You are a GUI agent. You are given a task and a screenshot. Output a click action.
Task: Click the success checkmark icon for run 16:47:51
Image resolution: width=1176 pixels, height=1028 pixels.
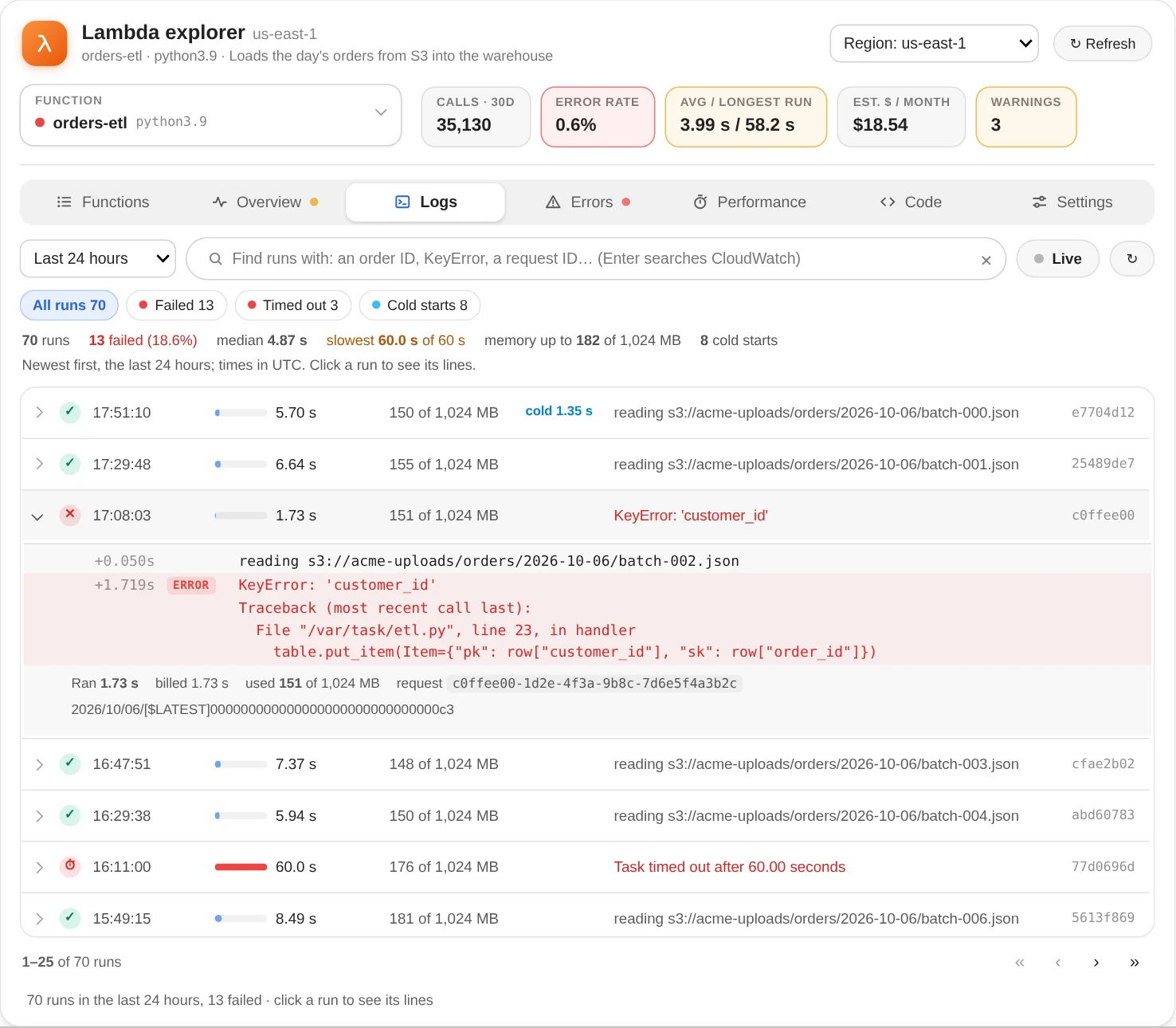pos(70,764)
